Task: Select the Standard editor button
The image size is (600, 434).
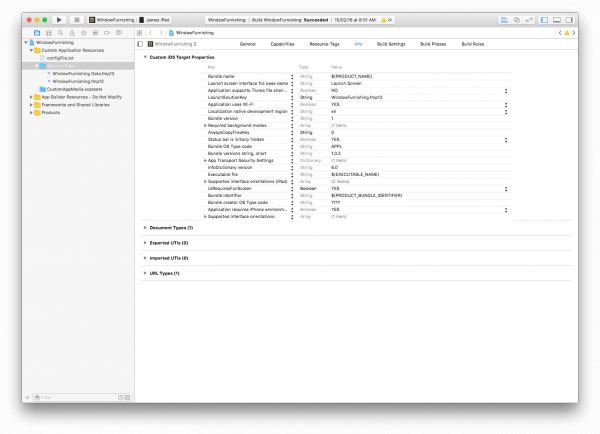Action: tap(504, 20)
